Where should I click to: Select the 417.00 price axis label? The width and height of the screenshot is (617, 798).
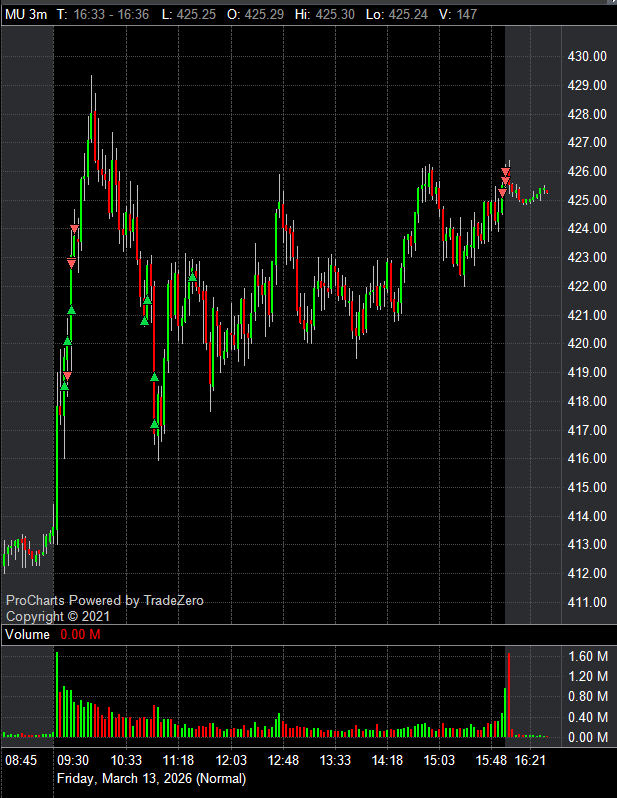(587, 430)
